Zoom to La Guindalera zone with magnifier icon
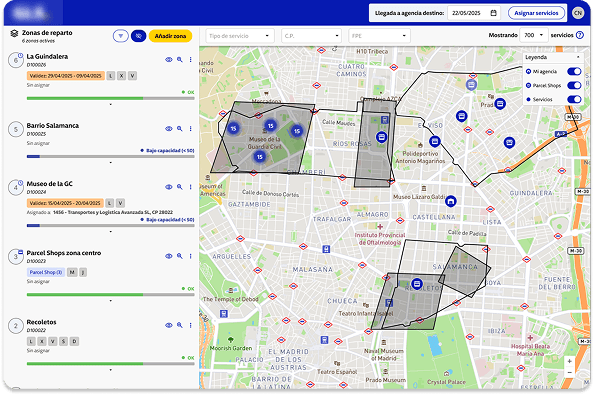Screen dimensions: 594x395 [x=180, y=59]
